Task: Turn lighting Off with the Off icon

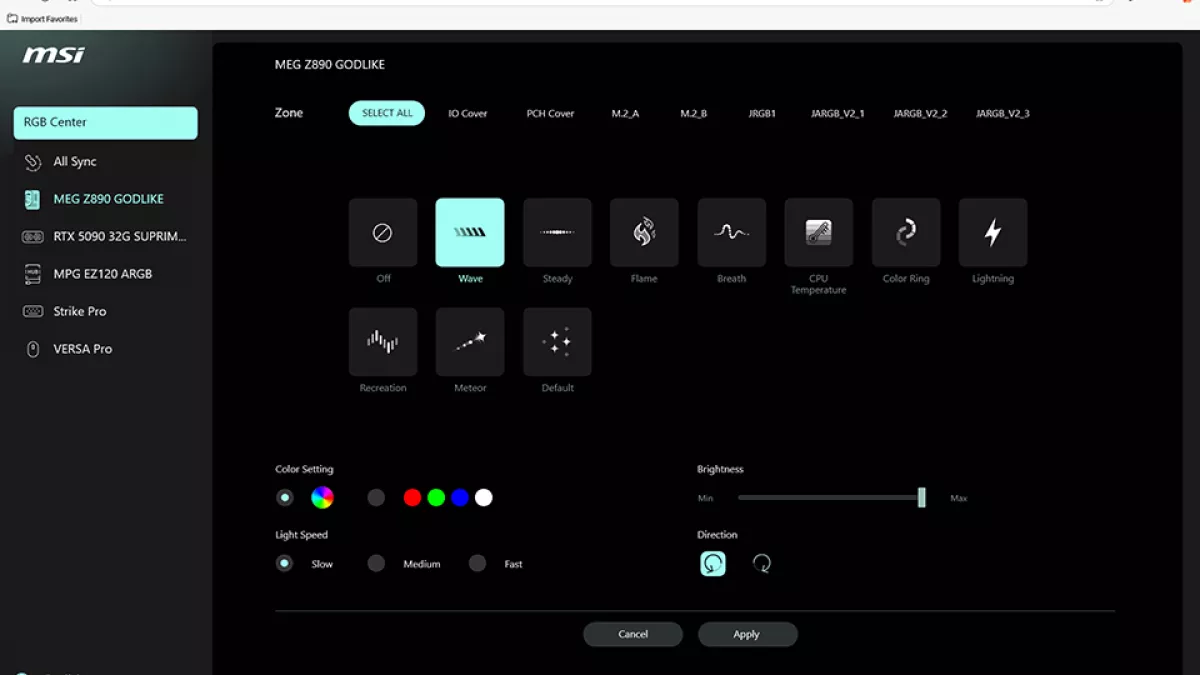Action: (383, 233)
